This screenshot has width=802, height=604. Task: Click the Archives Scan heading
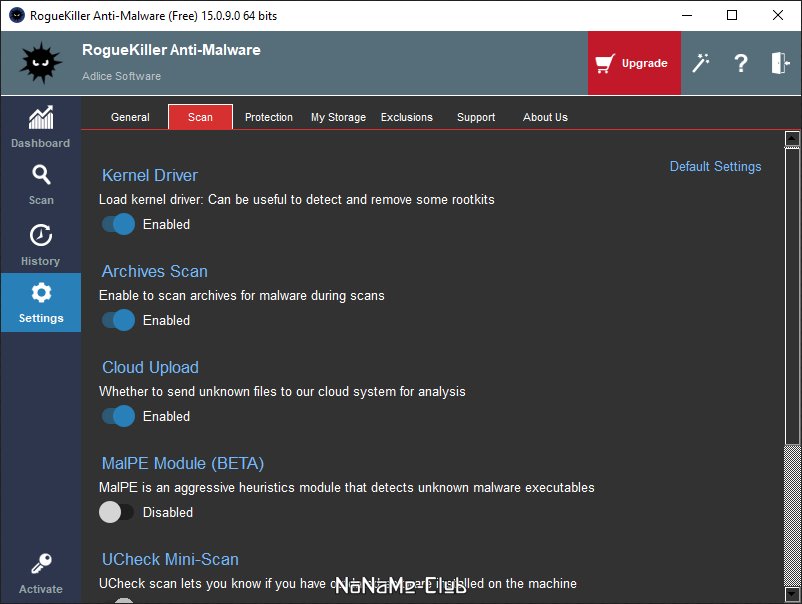(x=154, y=271)
